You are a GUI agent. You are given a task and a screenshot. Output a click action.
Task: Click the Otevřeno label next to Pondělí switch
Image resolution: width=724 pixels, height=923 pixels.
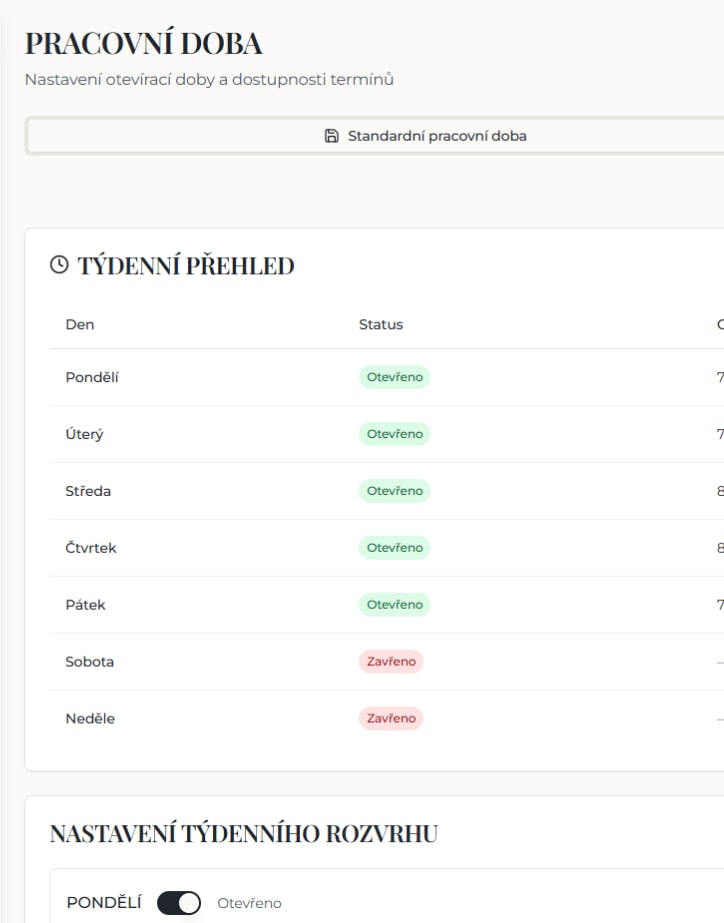click(x=249, y=904)
